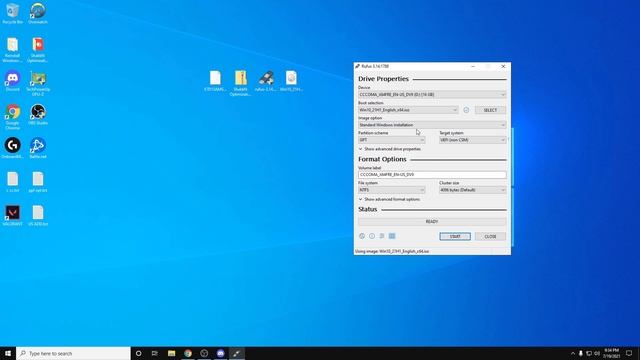Select the text file icon beside VALORANT
The height and width of the screenshot is (360, 640).
click(x=38, y=215)
